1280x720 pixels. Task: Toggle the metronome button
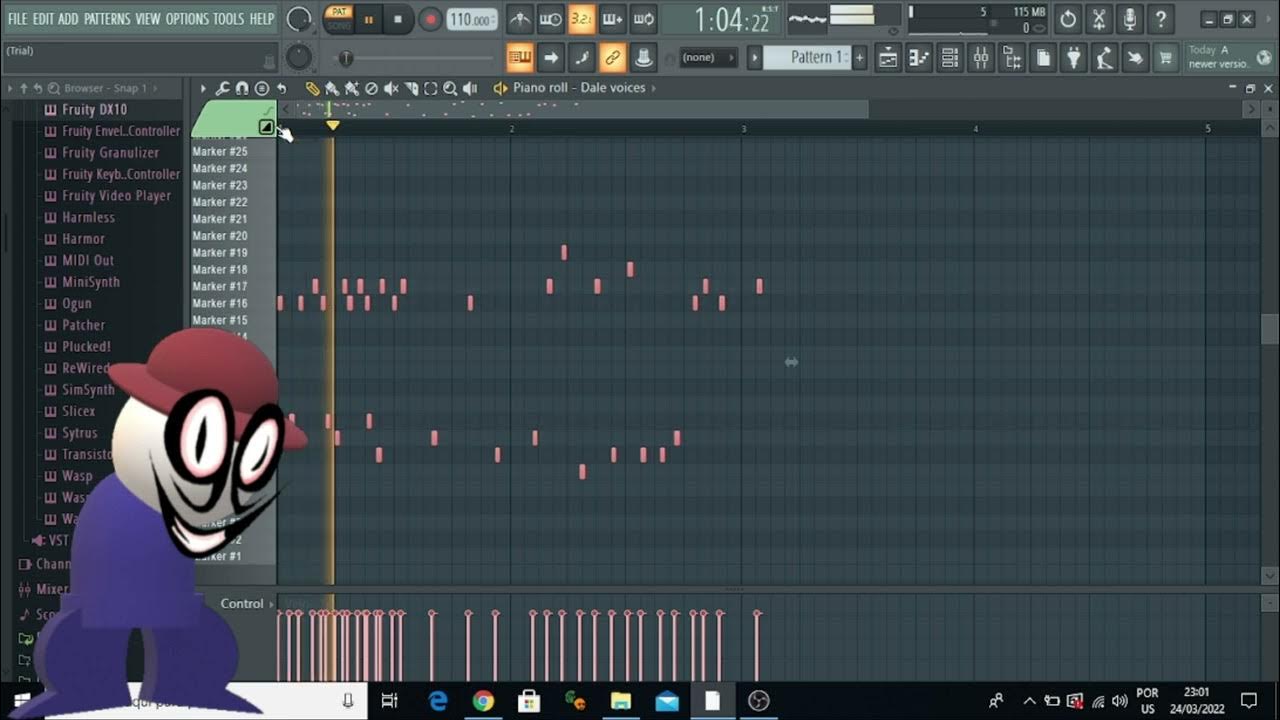[x=520, y=19]
